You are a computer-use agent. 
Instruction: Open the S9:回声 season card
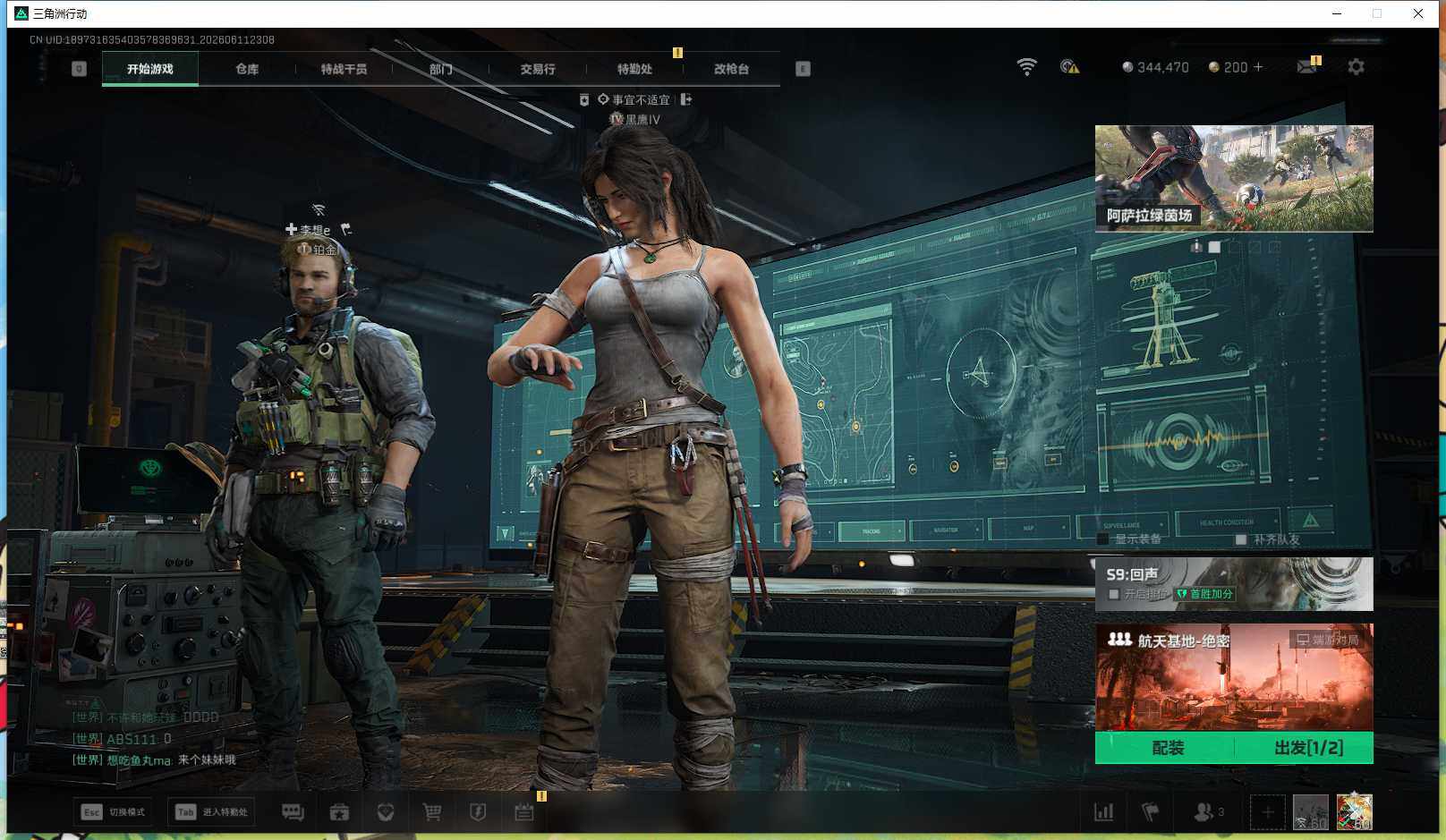tap(1234, 584)
